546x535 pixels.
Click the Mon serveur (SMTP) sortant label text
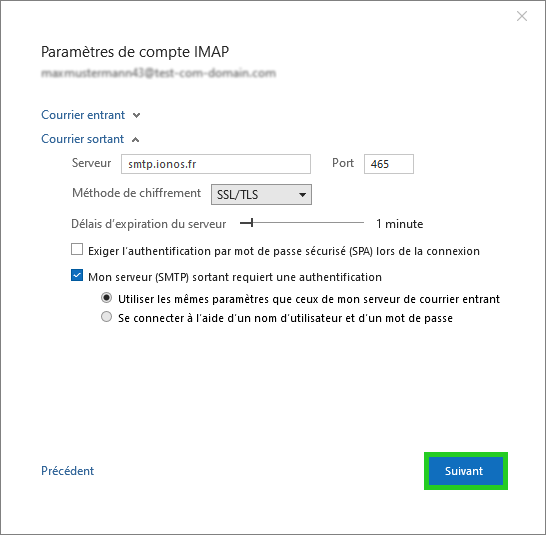pos(235,277)
